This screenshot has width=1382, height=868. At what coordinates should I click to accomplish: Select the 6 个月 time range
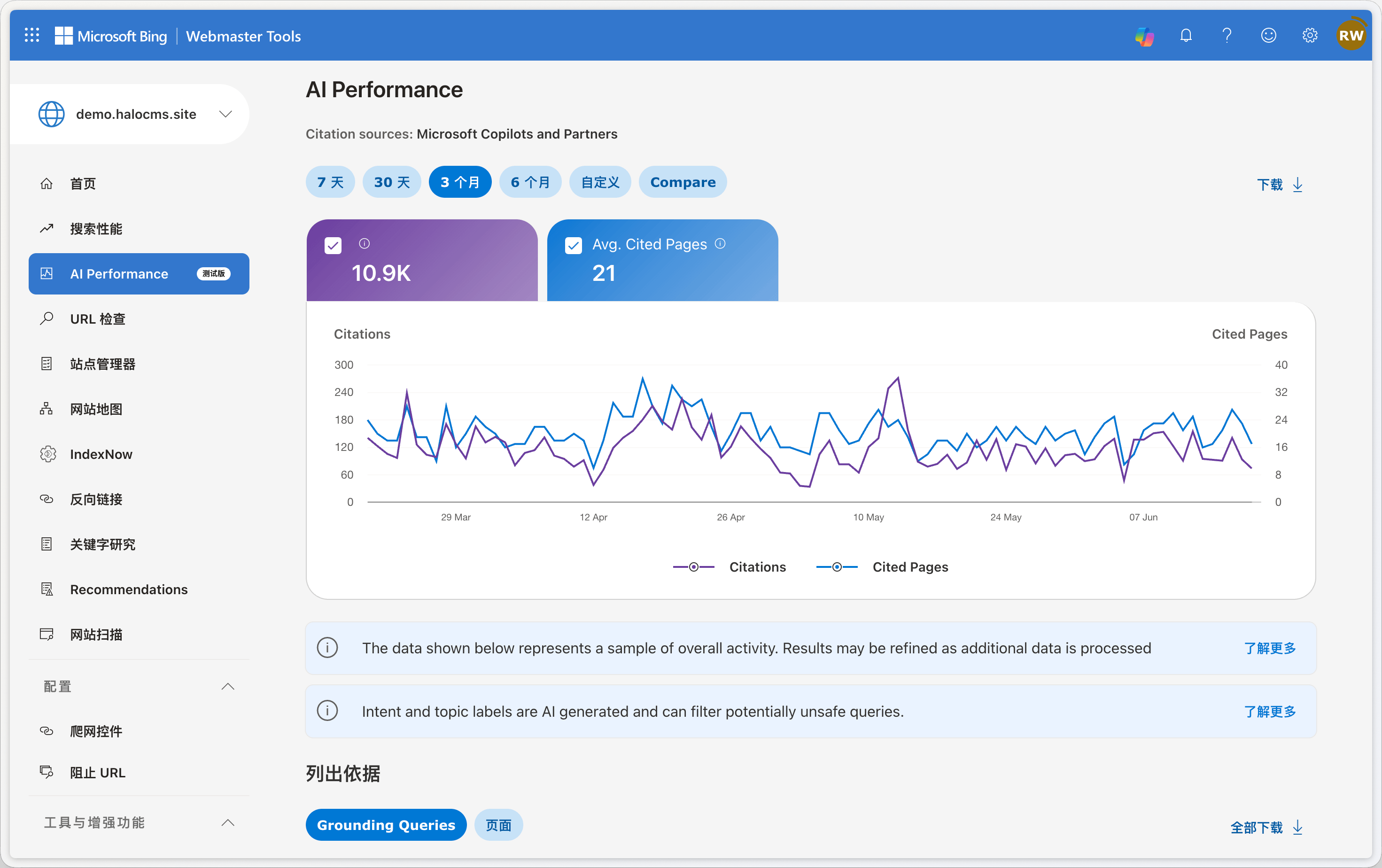click(x=530, y=182)
